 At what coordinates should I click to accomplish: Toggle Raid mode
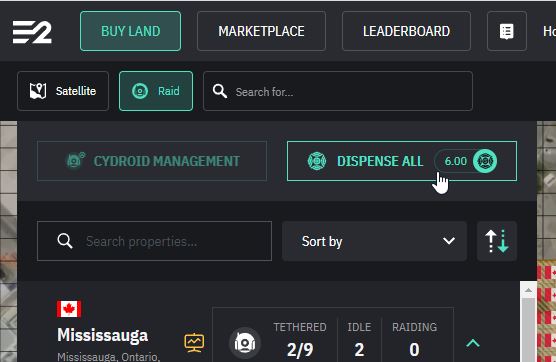click(156, 91)
